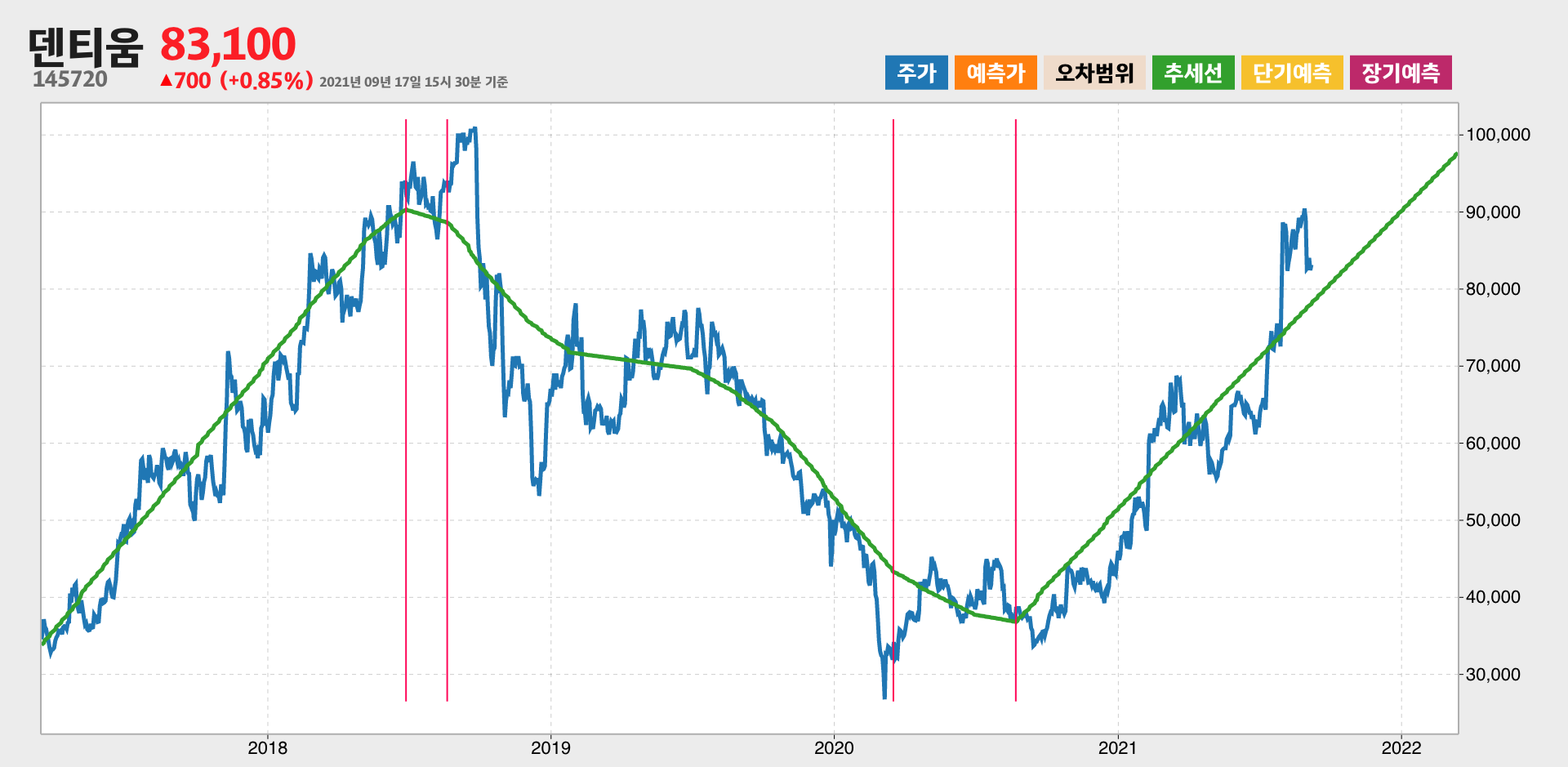Toggle the 장기예측 long-term forecast legend
1568x767 pixels.
(x=1401, y=73)
